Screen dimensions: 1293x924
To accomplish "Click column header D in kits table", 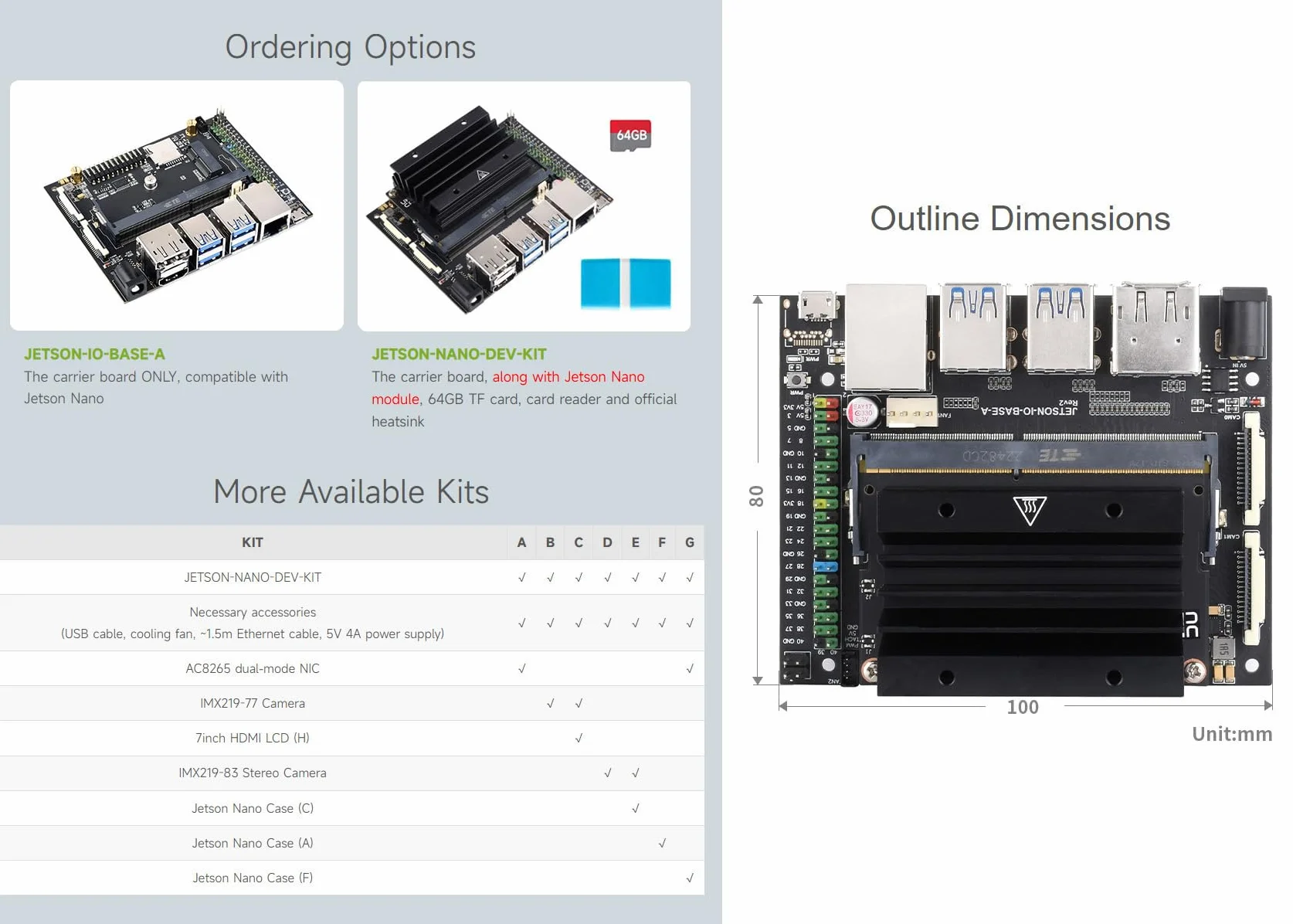I will click(608, 542).
